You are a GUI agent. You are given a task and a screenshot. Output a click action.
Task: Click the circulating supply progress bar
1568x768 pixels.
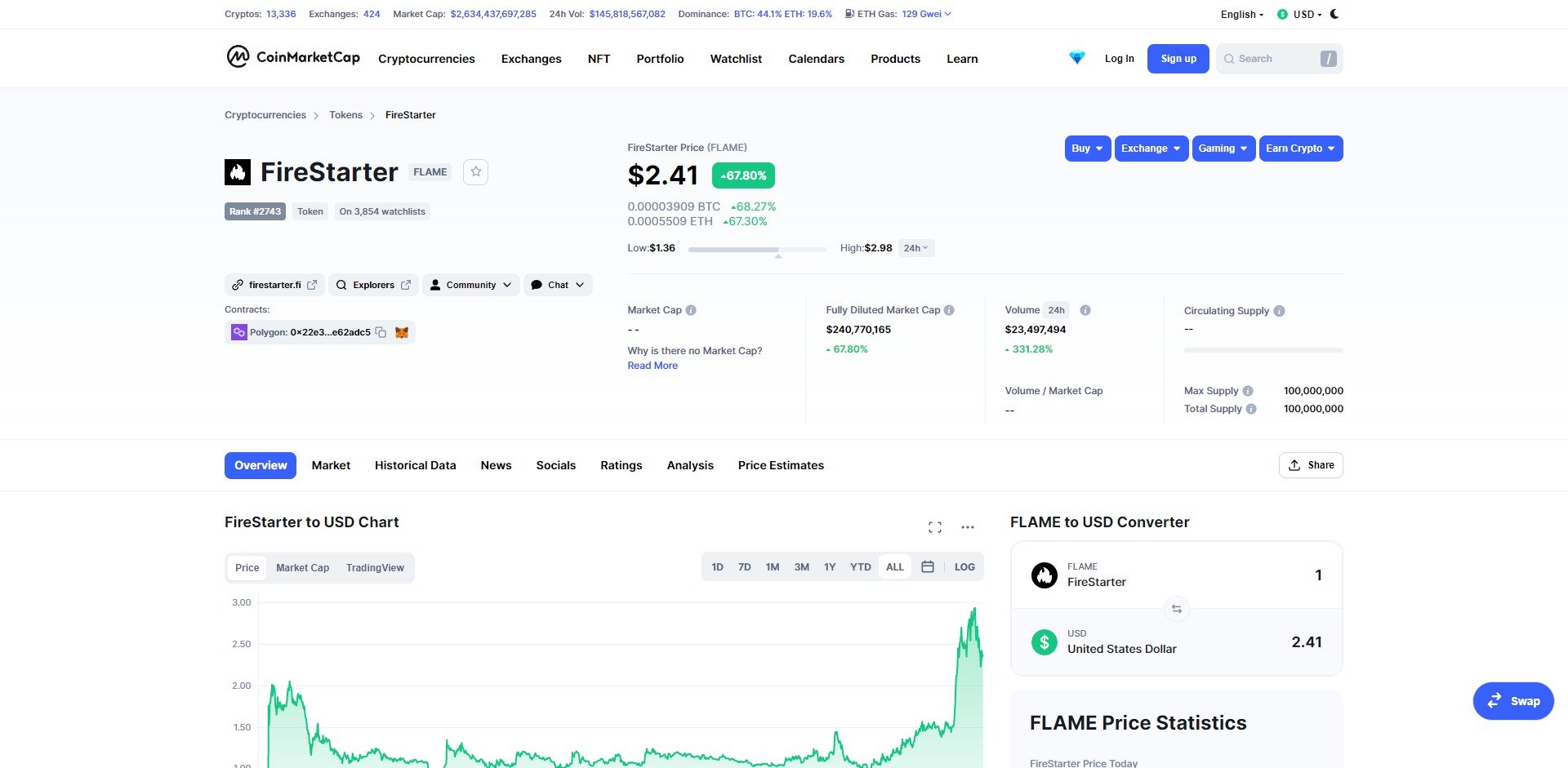click(x=1263, y=350)
